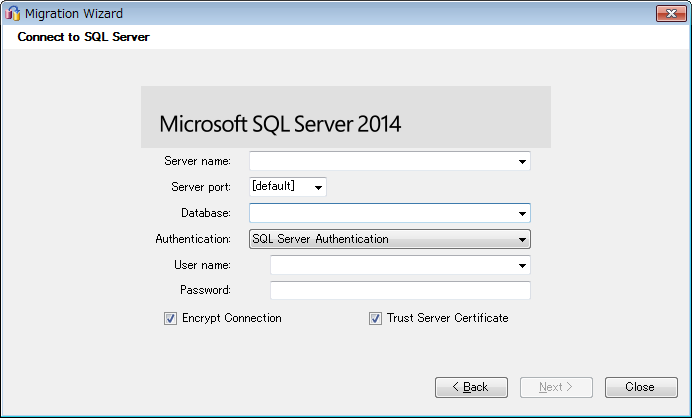Screen dimensions: 692x418
Task: Expand the User name dropdown arrow
Action: click(x=522, y=266)
